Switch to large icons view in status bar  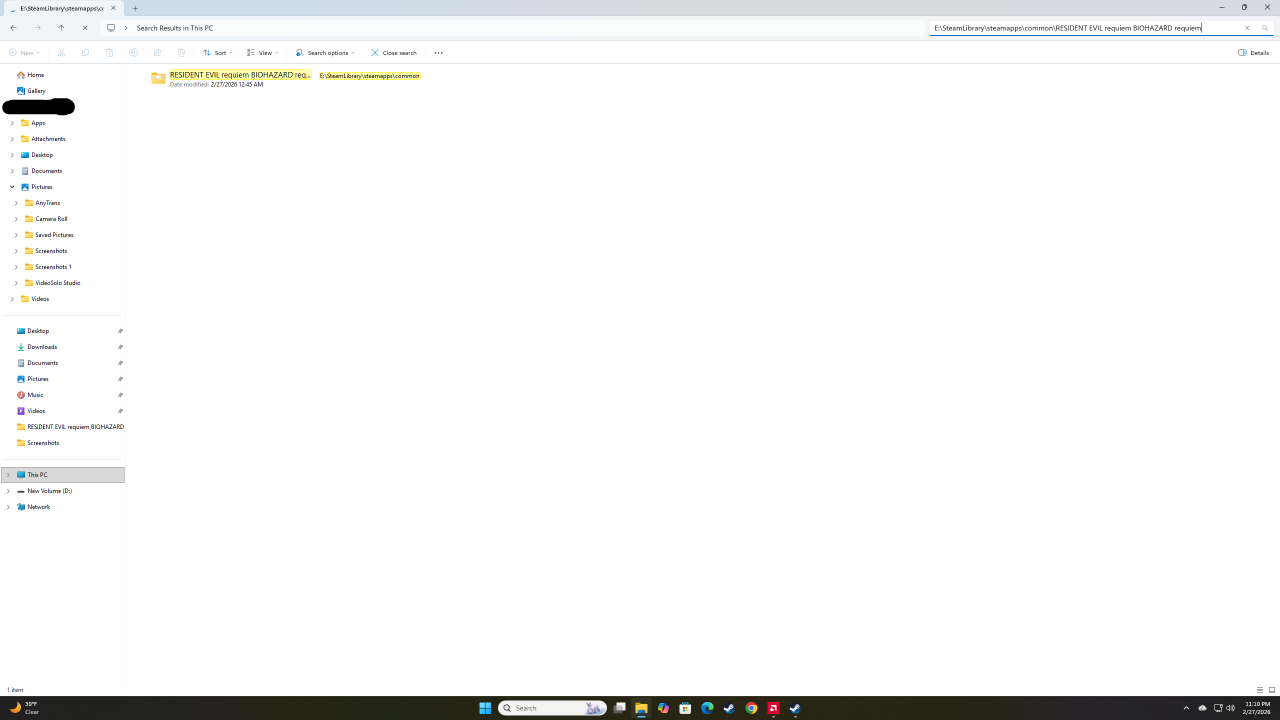(x=1272, y=690)
